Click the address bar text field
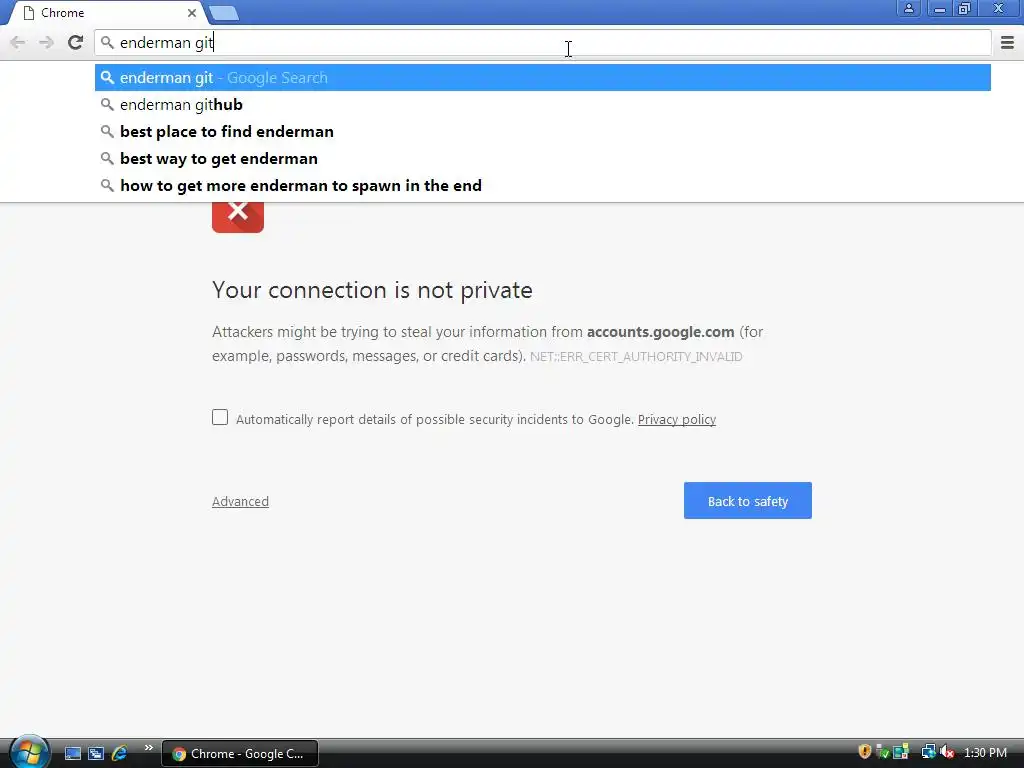 click(542, 42)
